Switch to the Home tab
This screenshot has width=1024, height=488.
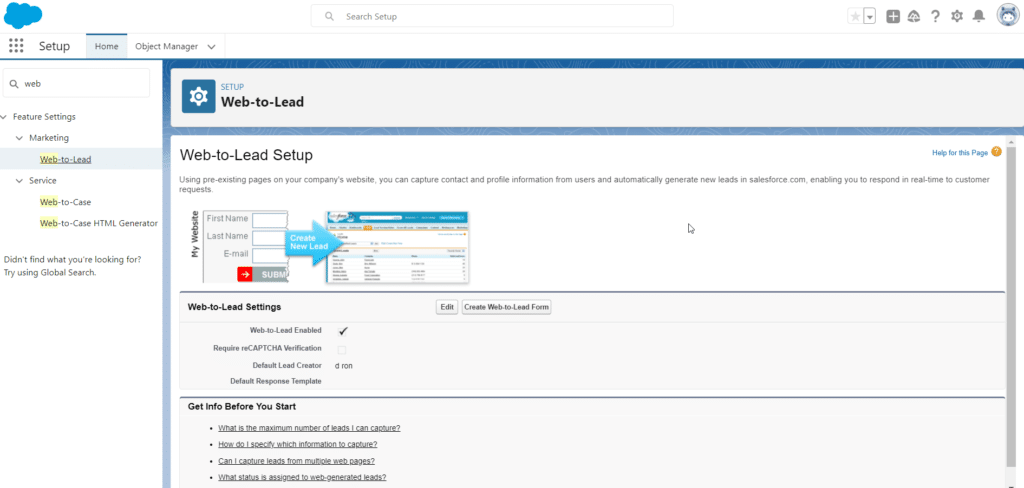click(106, 46)
